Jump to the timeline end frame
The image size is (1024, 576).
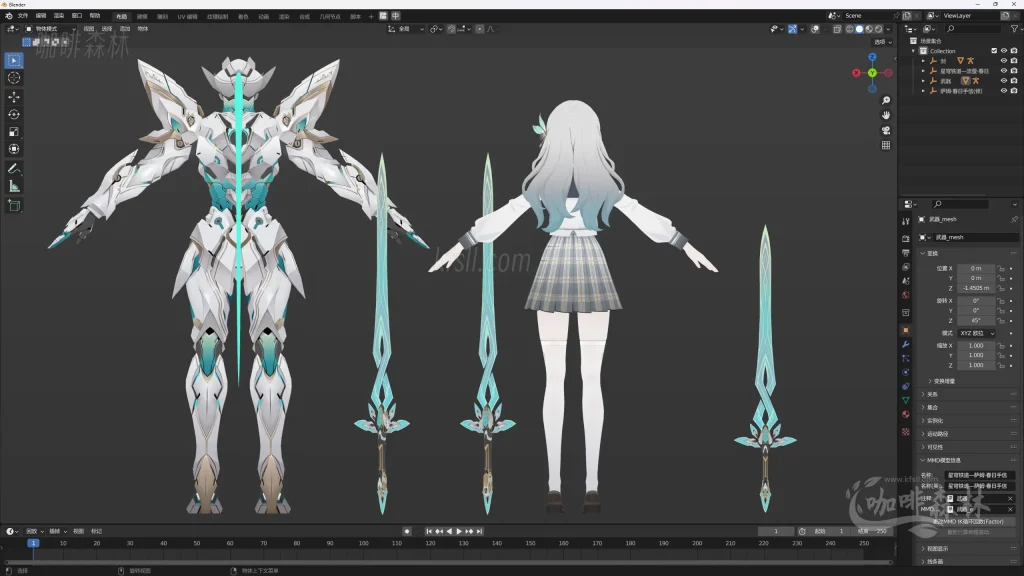[x=479, y=532]
